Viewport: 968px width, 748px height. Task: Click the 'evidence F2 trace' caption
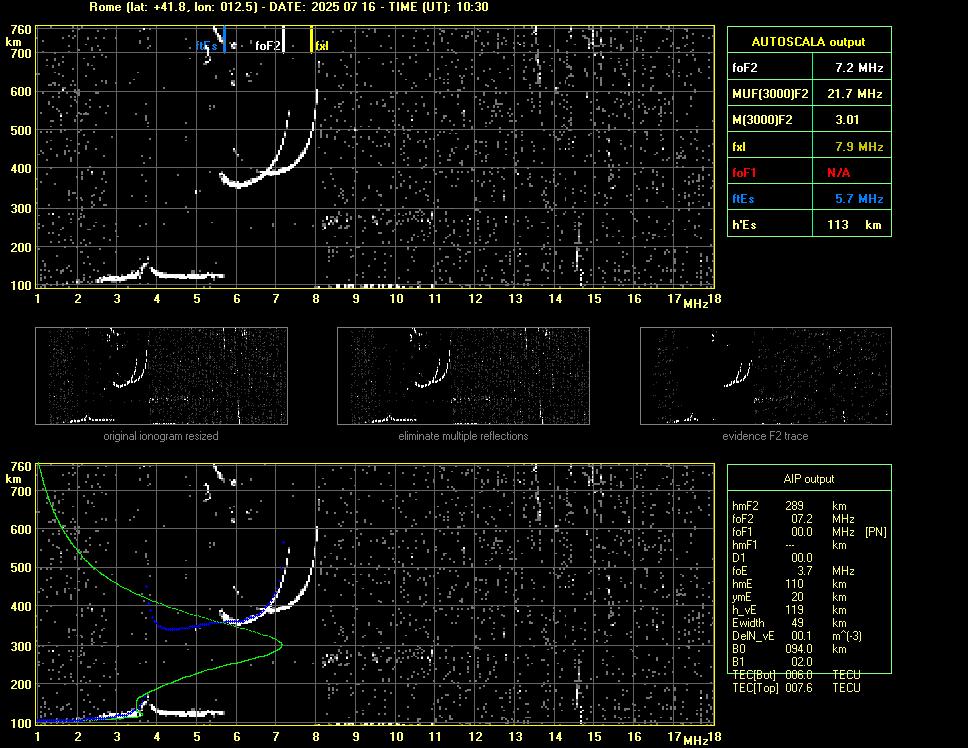[x=765, y=436]
